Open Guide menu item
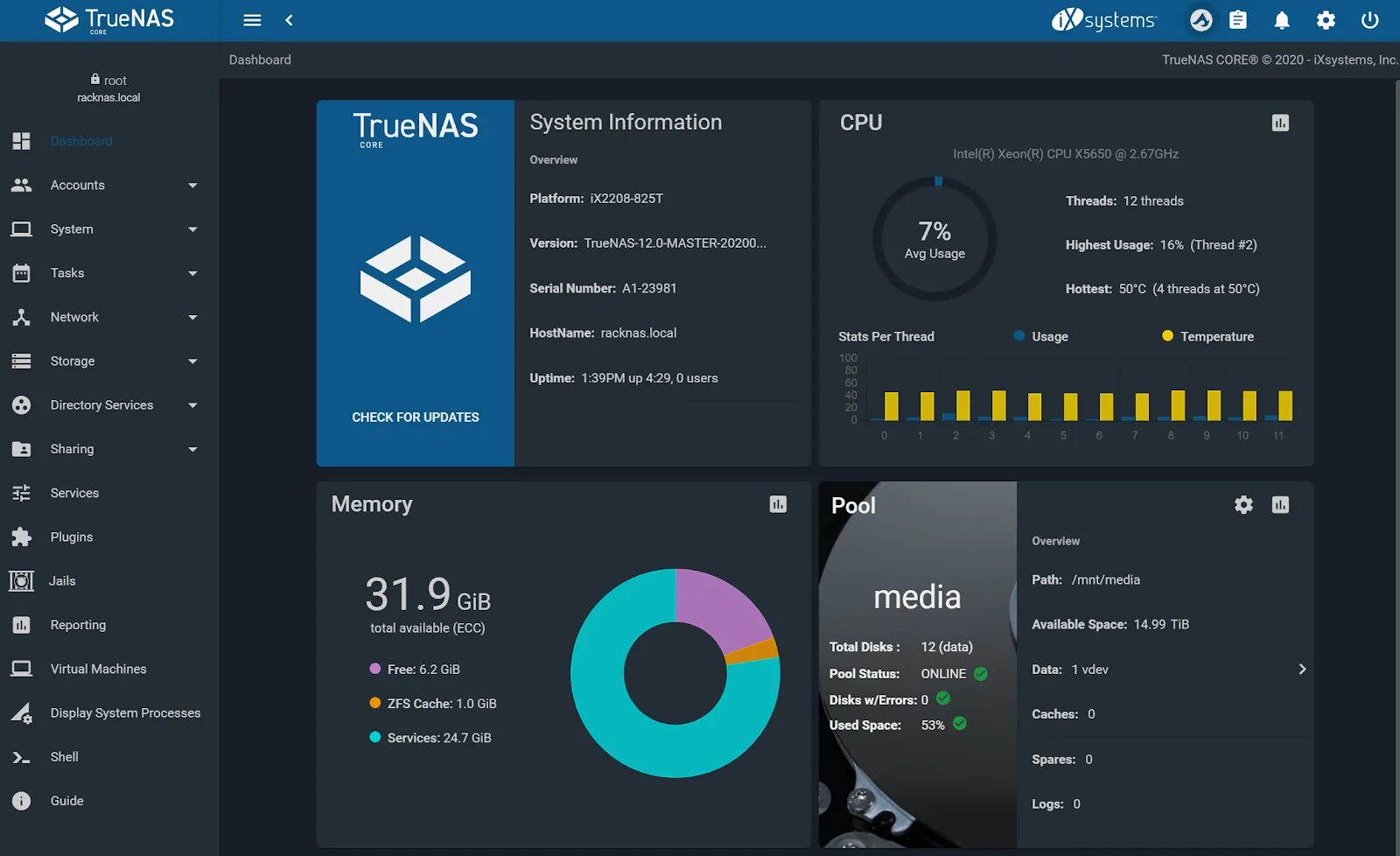The height and width of the screenshot is (856, 1400). (66, 801)
